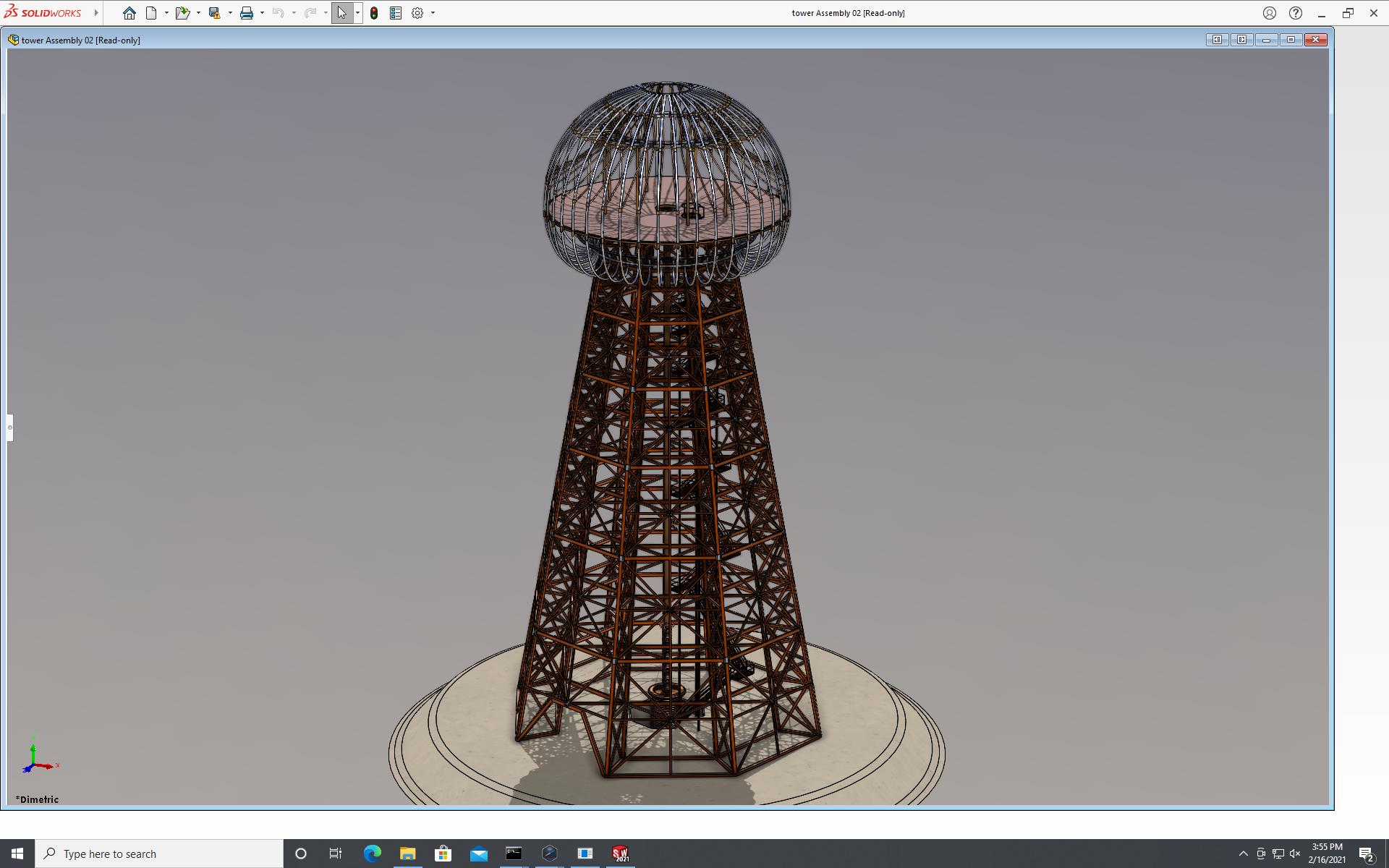Print the tower assembly

pos(247,13)
